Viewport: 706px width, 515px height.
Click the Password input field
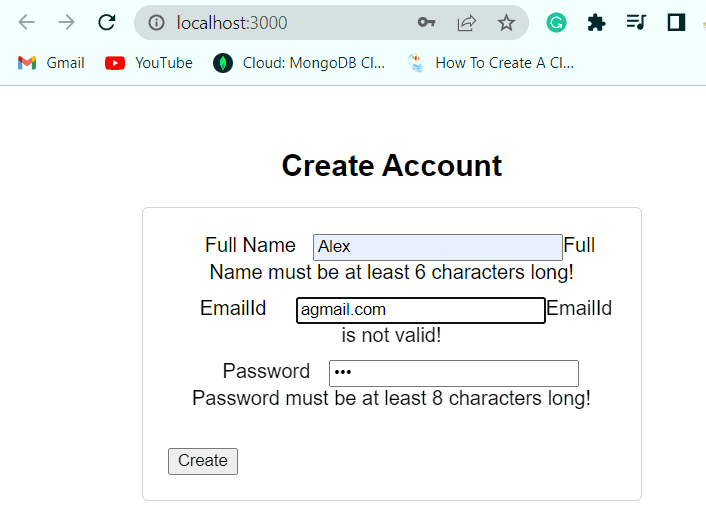(454, 373)
